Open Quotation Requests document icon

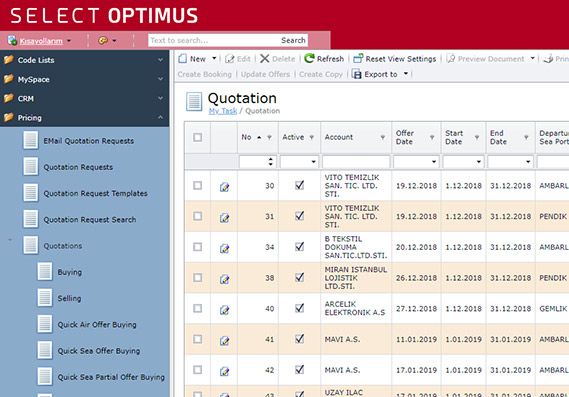[30, 167]
